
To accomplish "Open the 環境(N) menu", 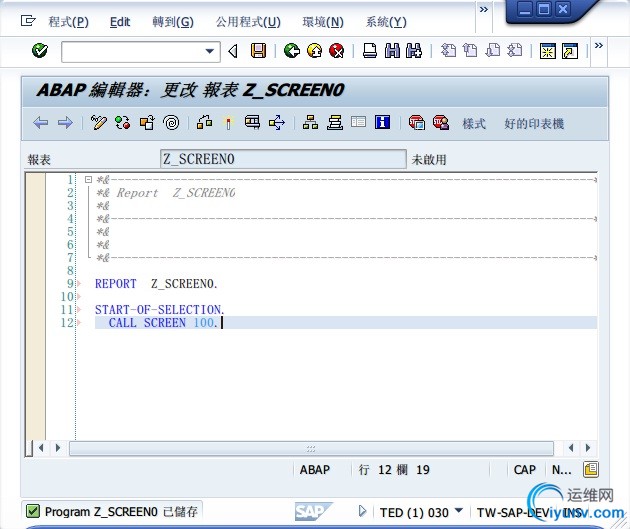I will [x=323, y=22].
